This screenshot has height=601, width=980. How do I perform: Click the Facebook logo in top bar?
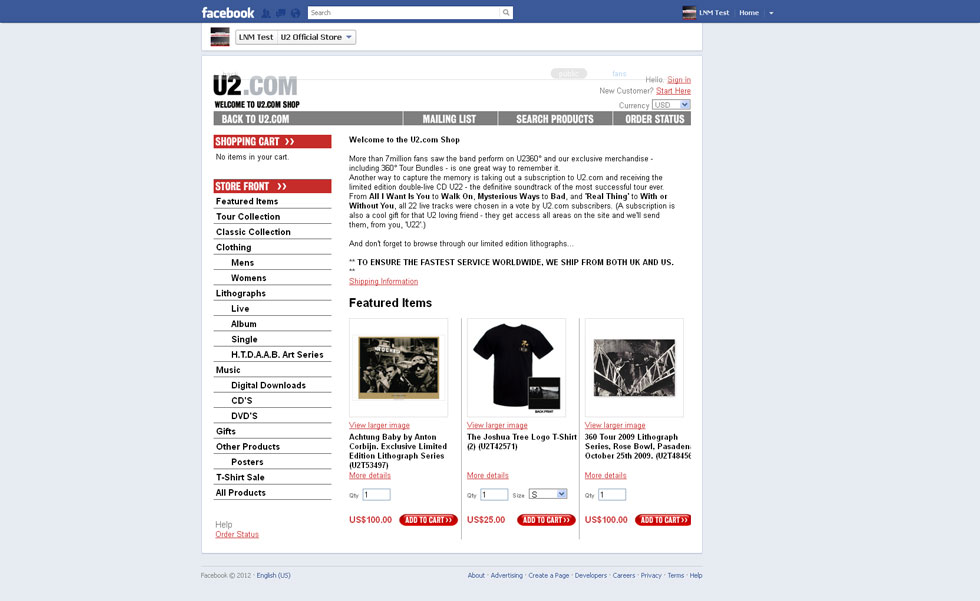[228, 12]
